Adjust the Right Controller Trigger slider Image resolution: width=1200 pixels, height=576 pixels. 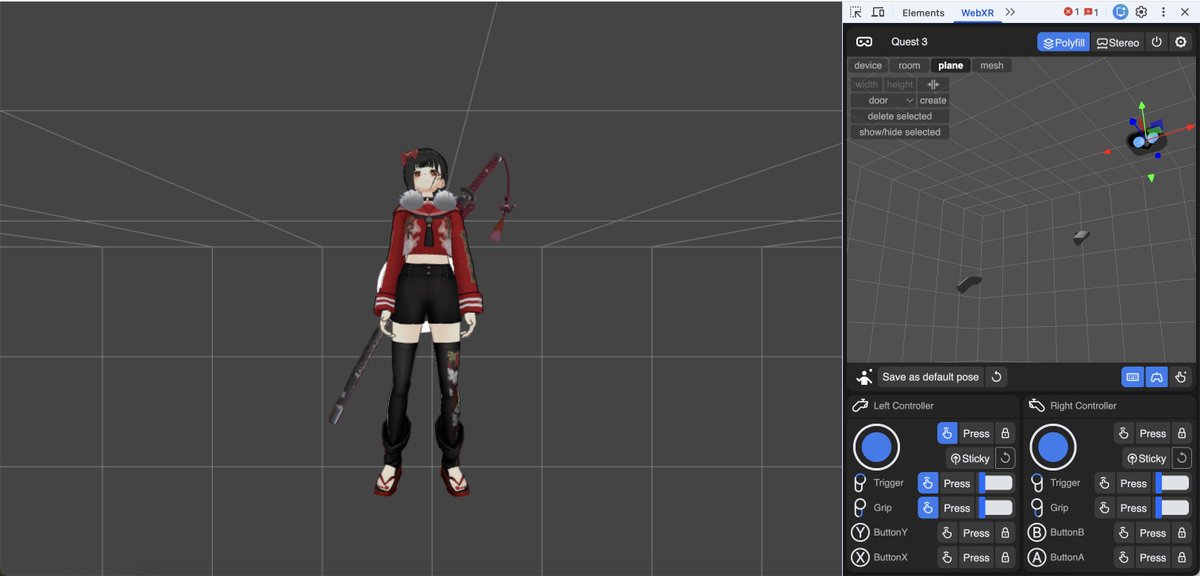coord(1173,483)
